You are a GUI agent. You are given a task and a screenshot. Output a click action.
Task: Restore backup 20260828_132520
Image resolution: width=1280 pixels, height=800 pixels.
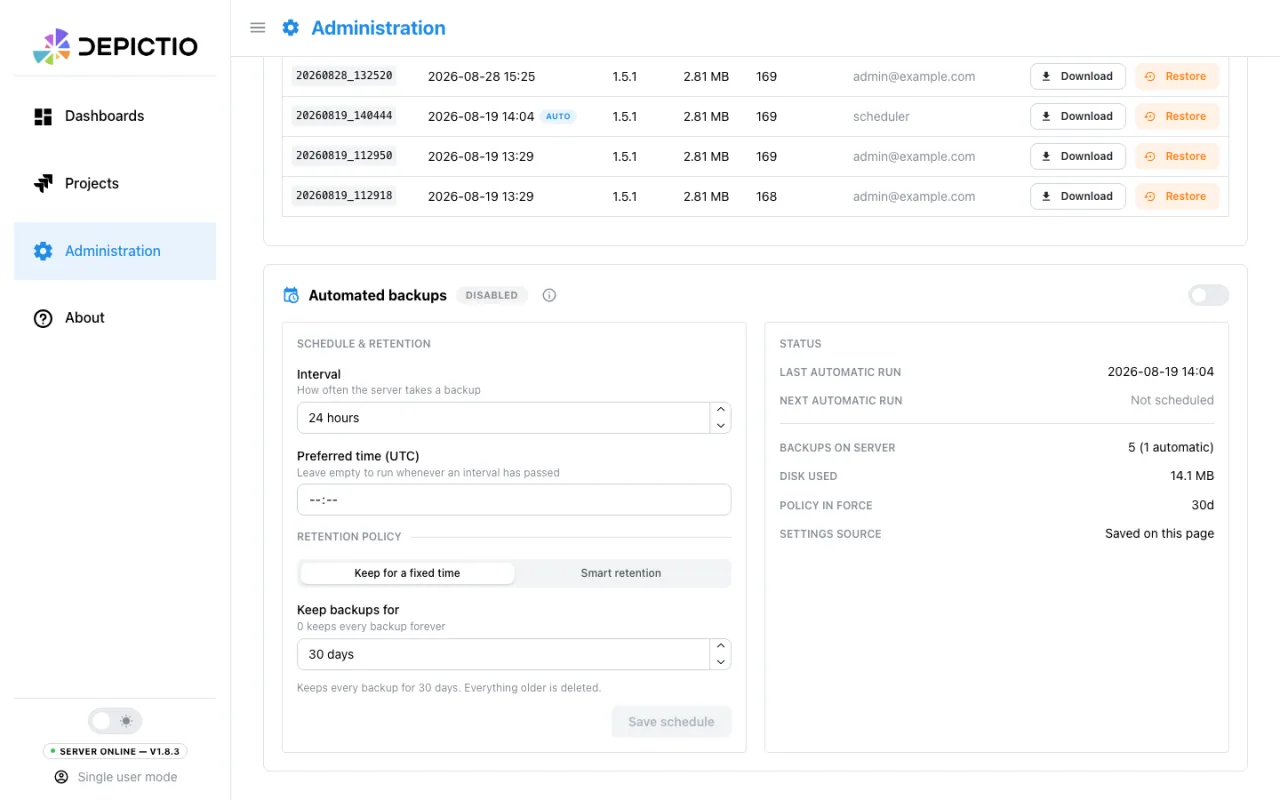click(1177, 76)
